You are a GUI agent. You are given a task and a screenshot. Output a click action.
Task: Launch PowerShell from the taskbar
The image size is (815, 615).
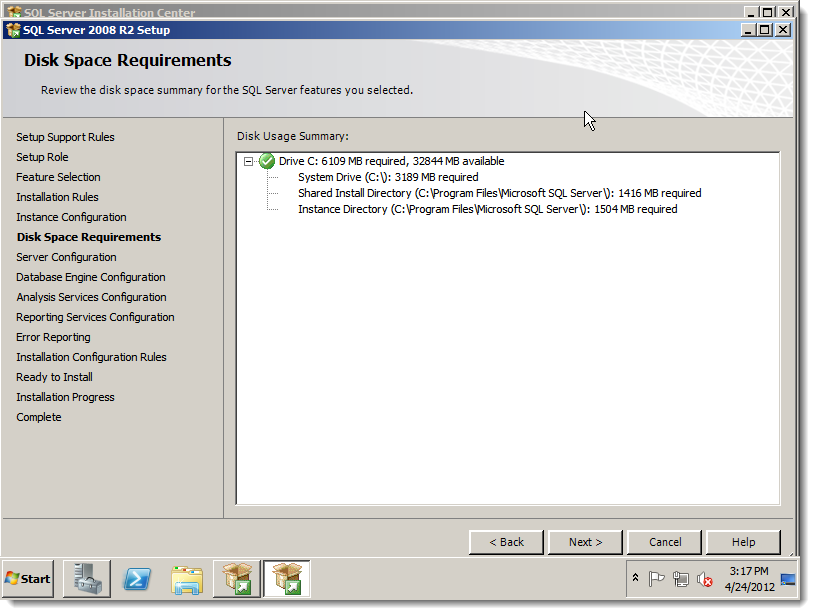[137, 579]
